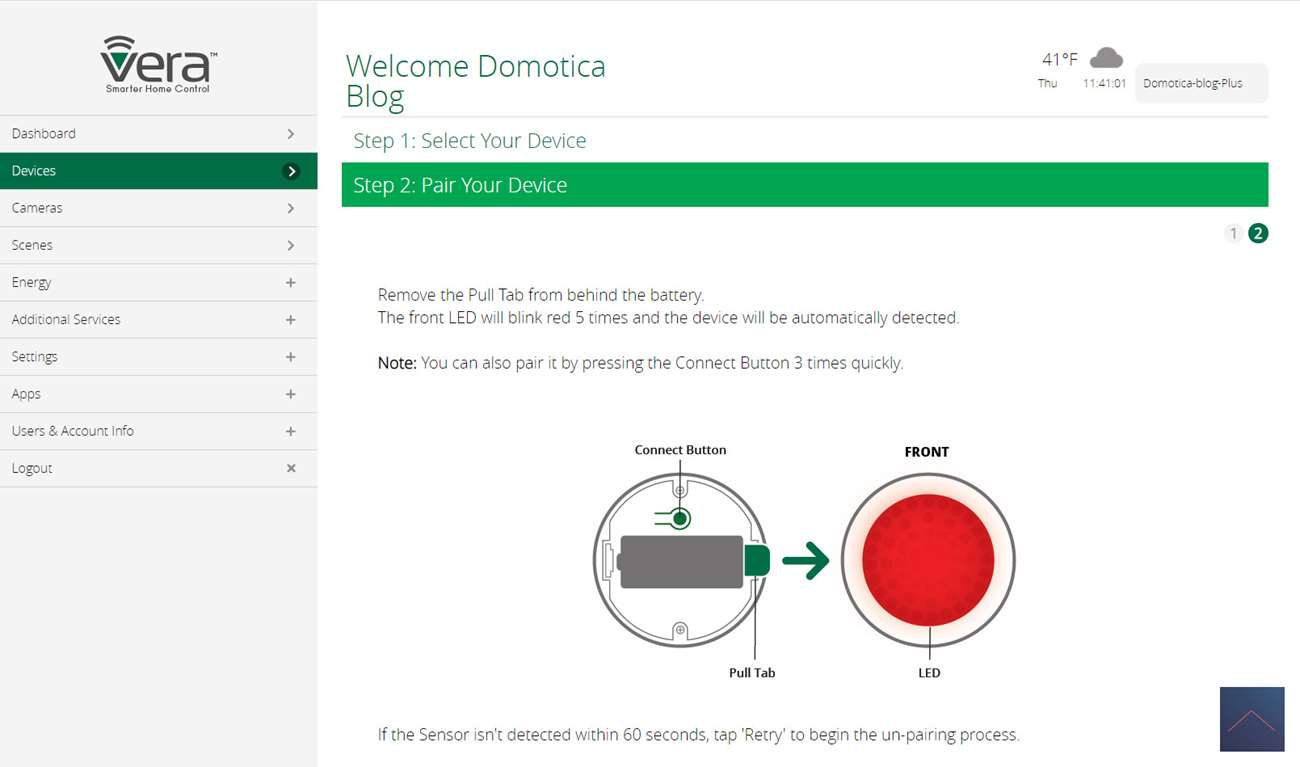Screen dimensions: 1300x767
Task: Click the Vera logo
Action: click(159, 65)
